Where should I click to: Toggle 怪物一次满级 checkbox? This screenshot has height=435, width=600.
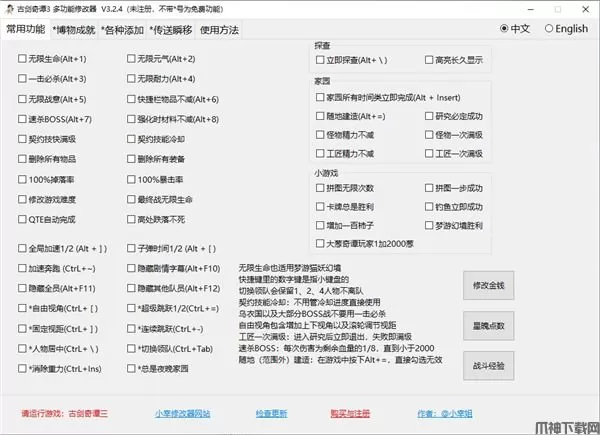click(429, 135)
